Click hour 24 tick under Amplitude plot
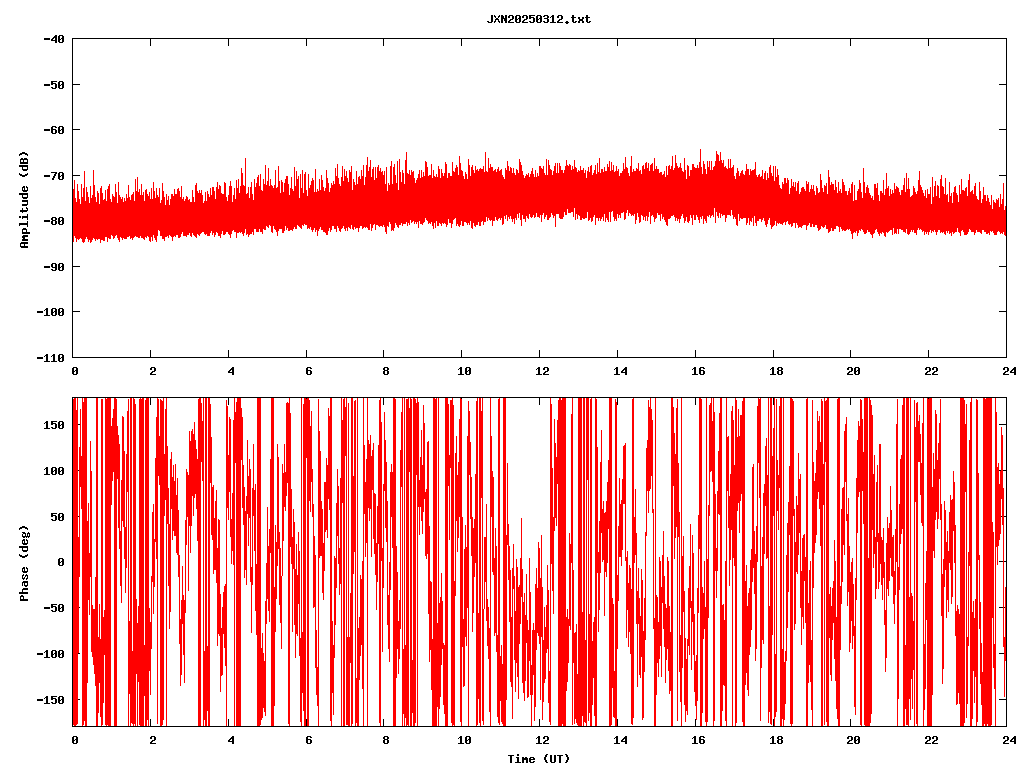1024x768 pixels. (1009, 372)
